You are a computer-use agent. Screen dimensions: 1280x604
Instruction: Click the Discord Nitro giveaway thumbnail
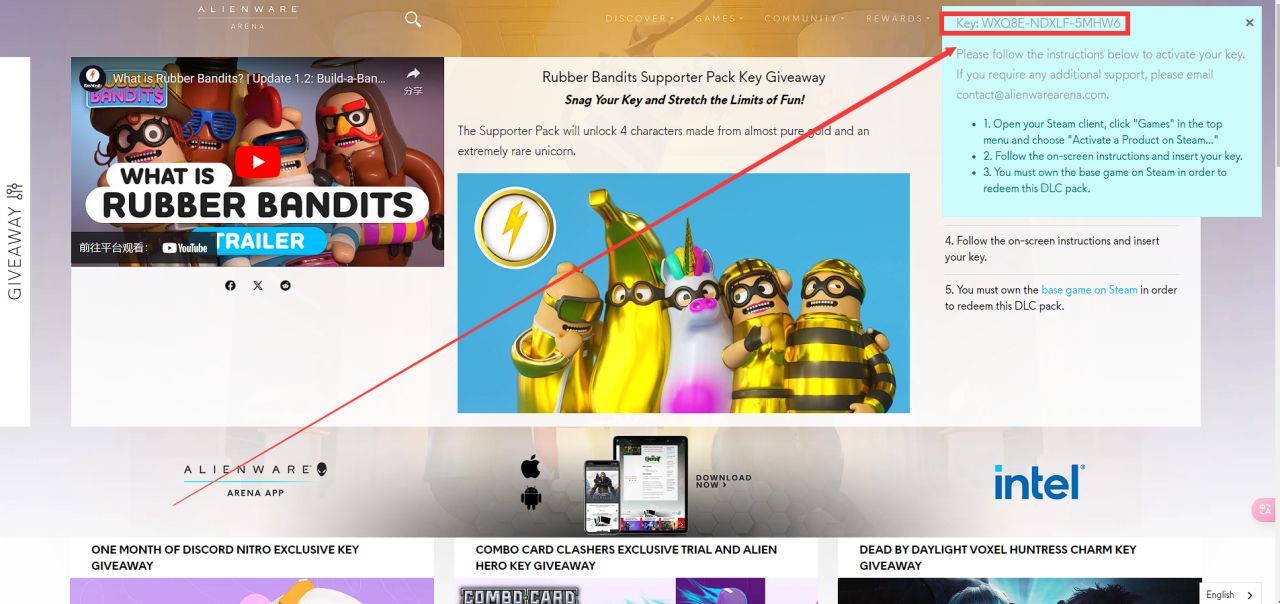252,591
